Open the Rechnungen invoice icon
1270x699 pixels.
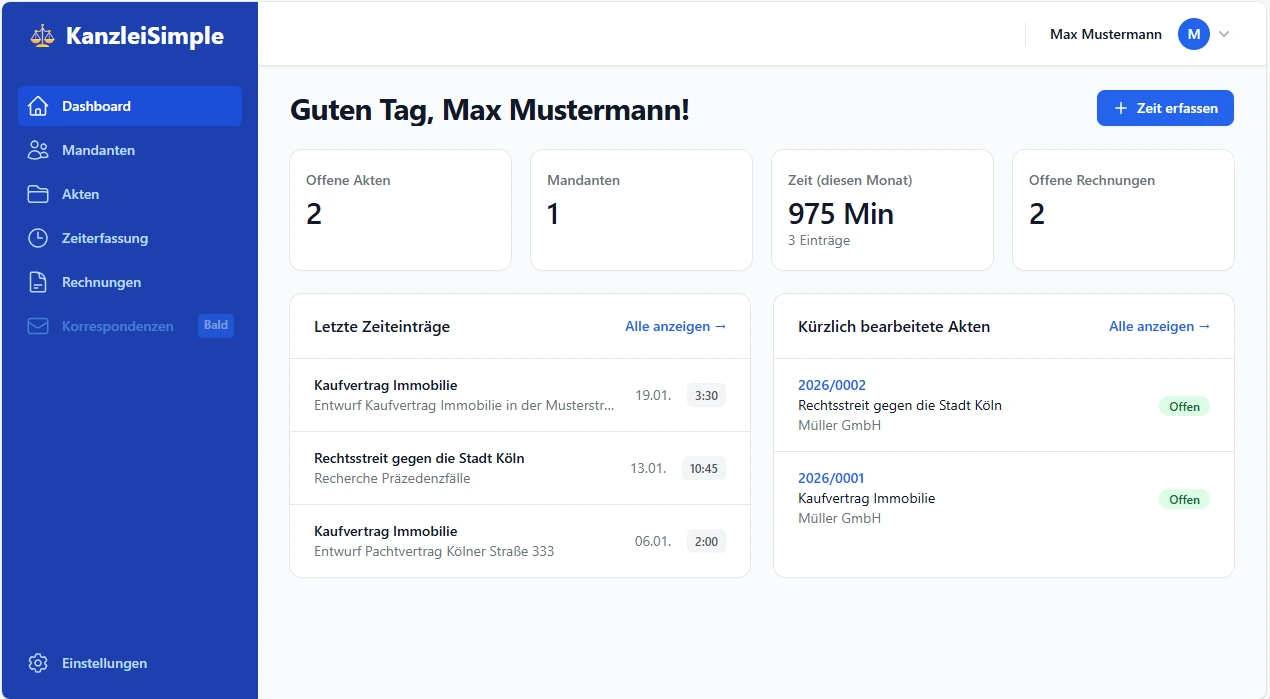pos(38,281)
